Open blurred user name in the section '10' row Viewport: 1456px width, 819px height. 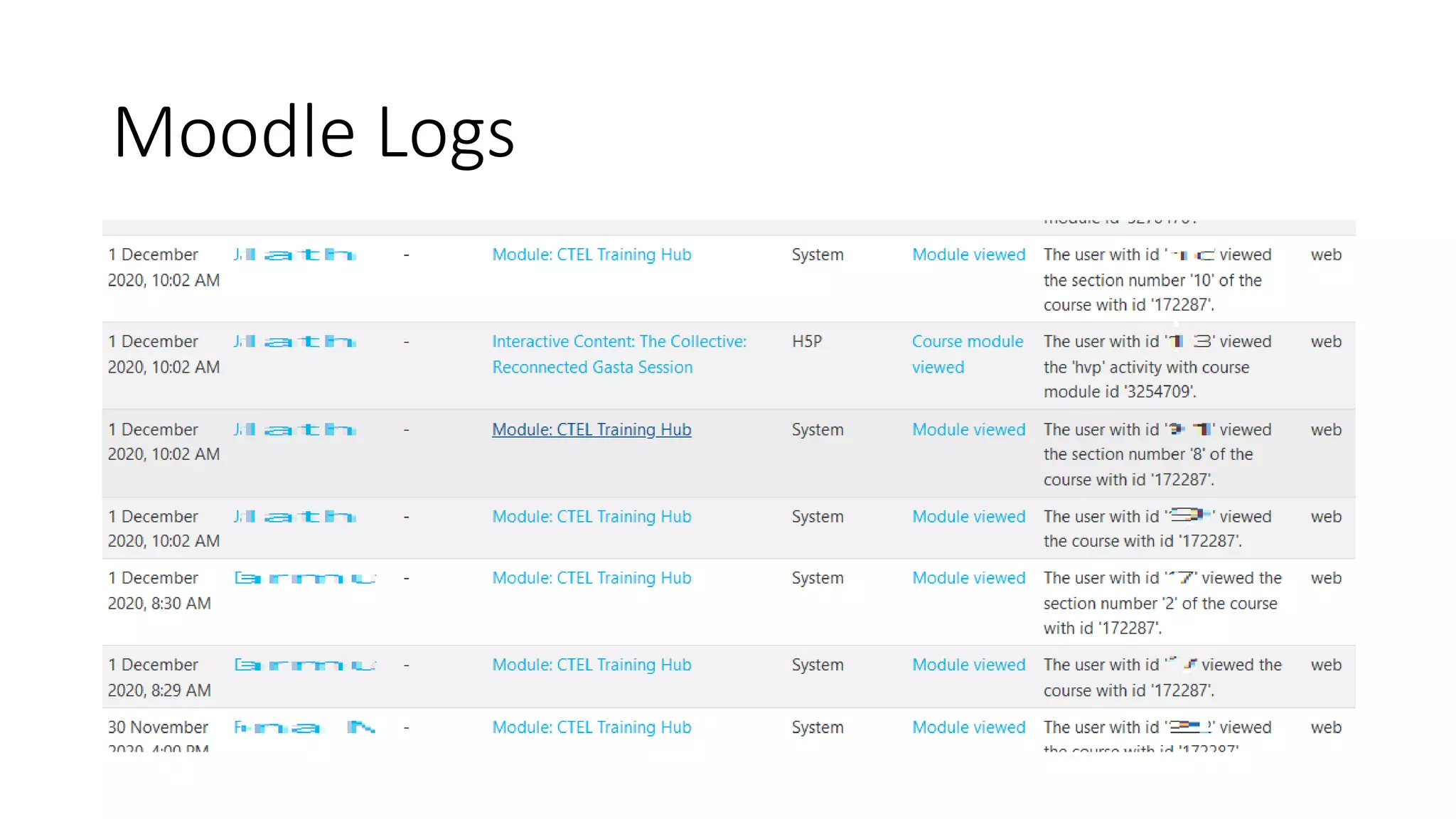(x=295, y=255)
